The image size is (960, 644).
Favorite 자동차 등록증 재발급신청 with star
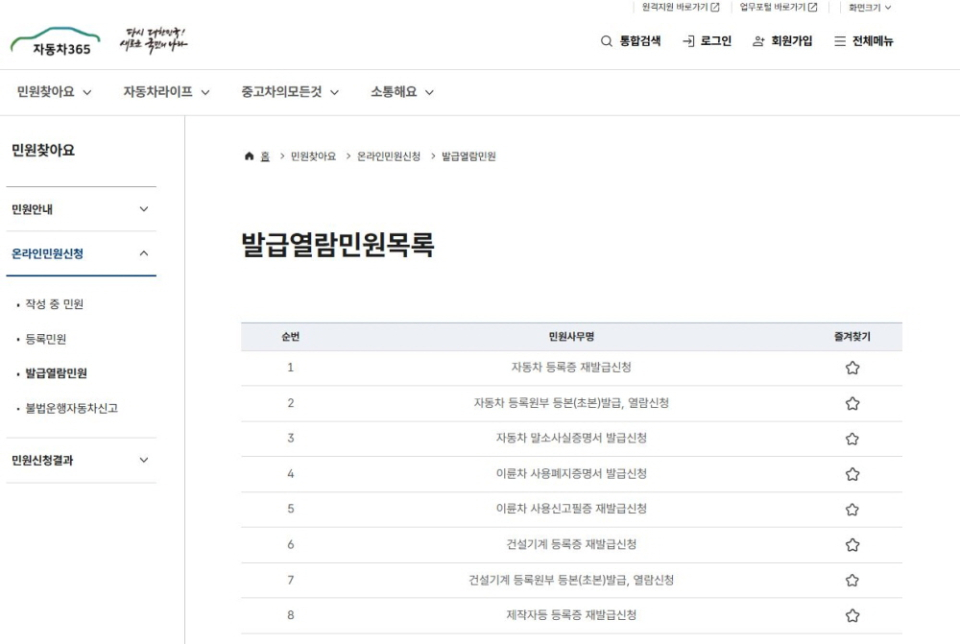point(852,368)
